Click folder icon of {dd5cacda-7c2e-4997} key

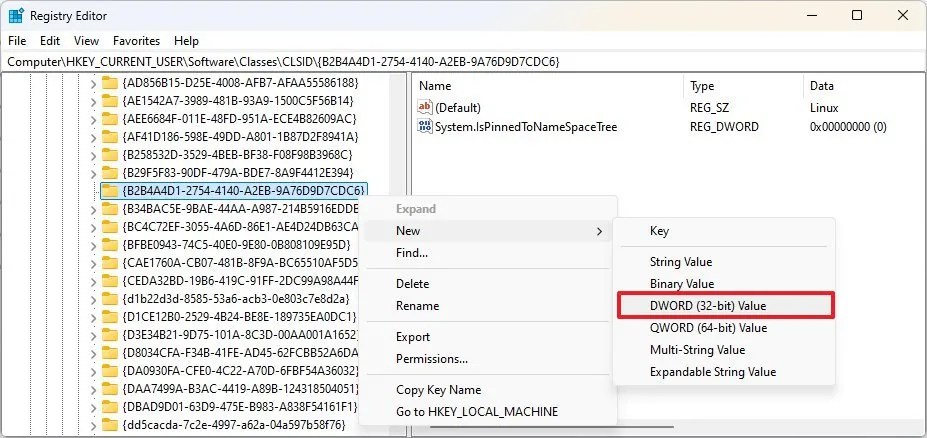point(109,425)
